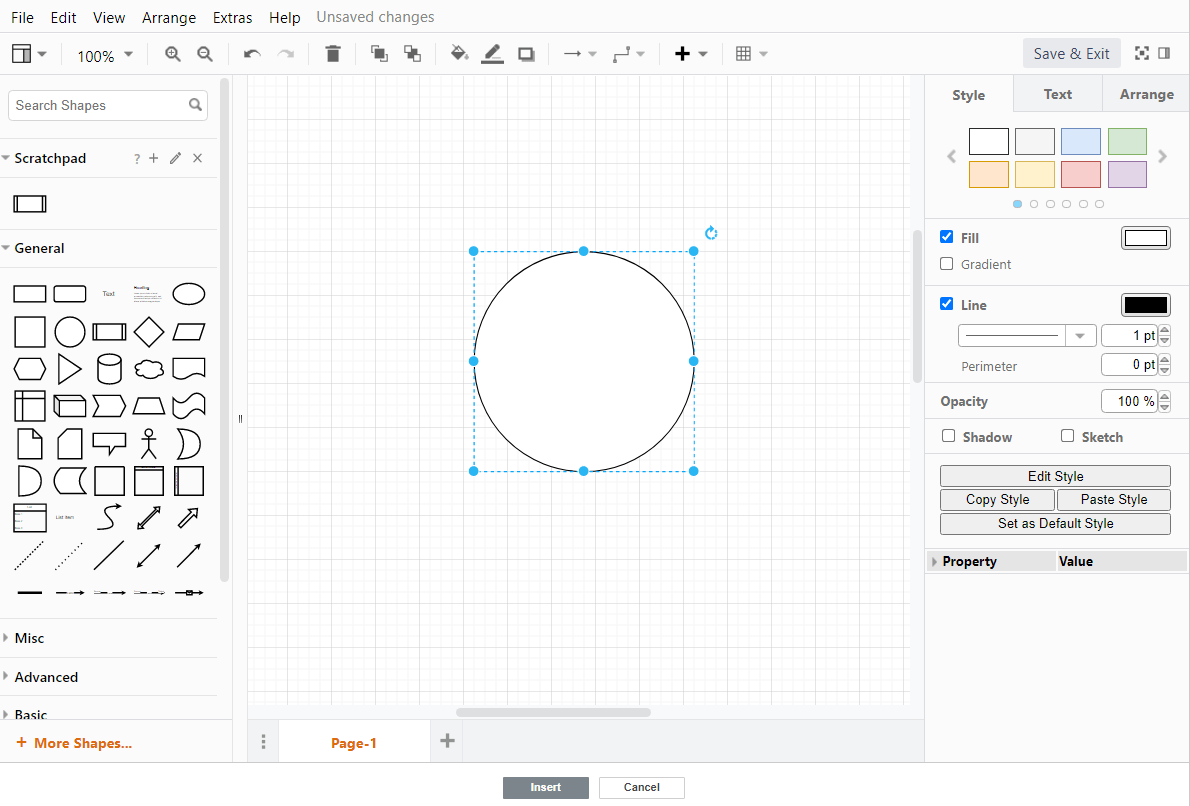1190x806 pixels.
Task: Select the Shadow toolbar icon
Action: 526,53
